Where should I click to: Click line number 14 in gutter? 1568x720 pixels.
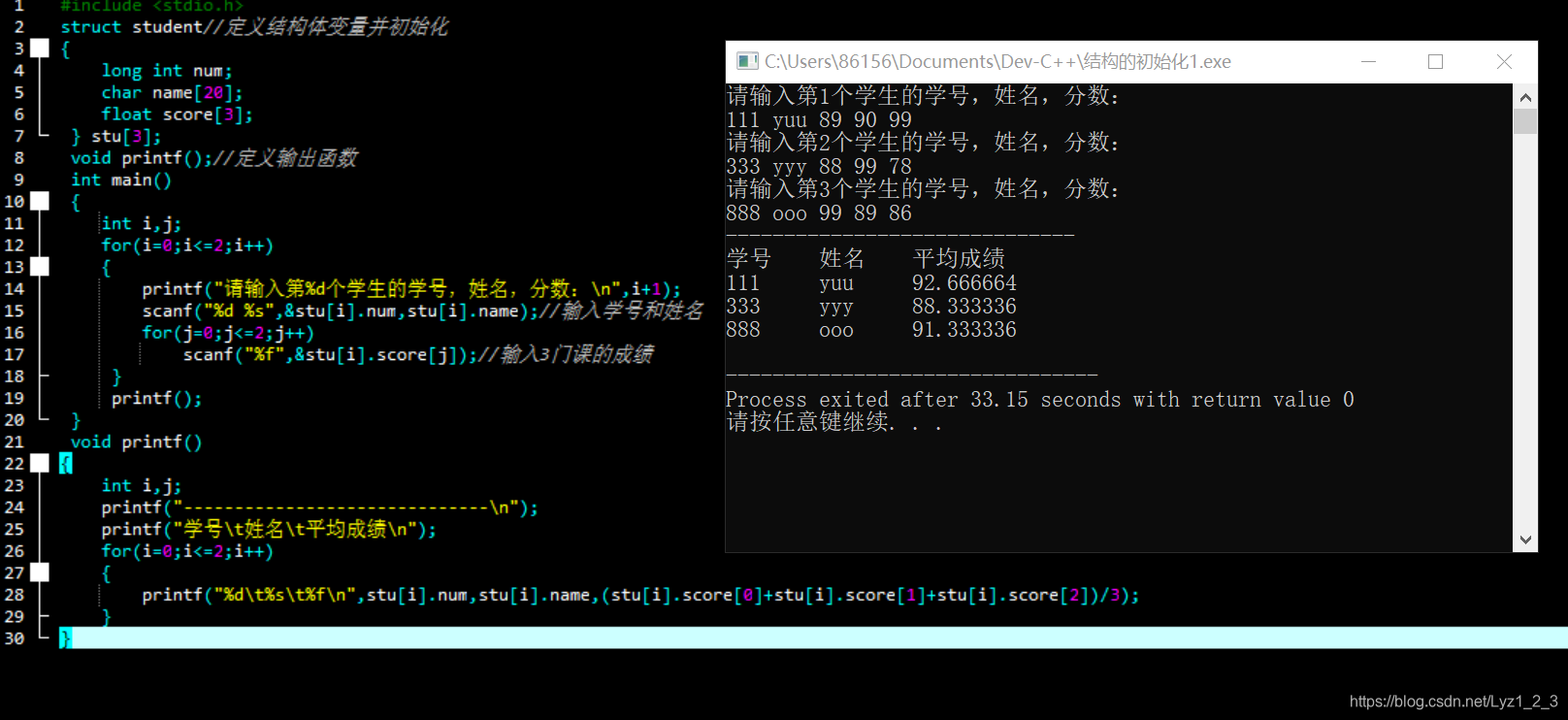click(x=14, y=288)
